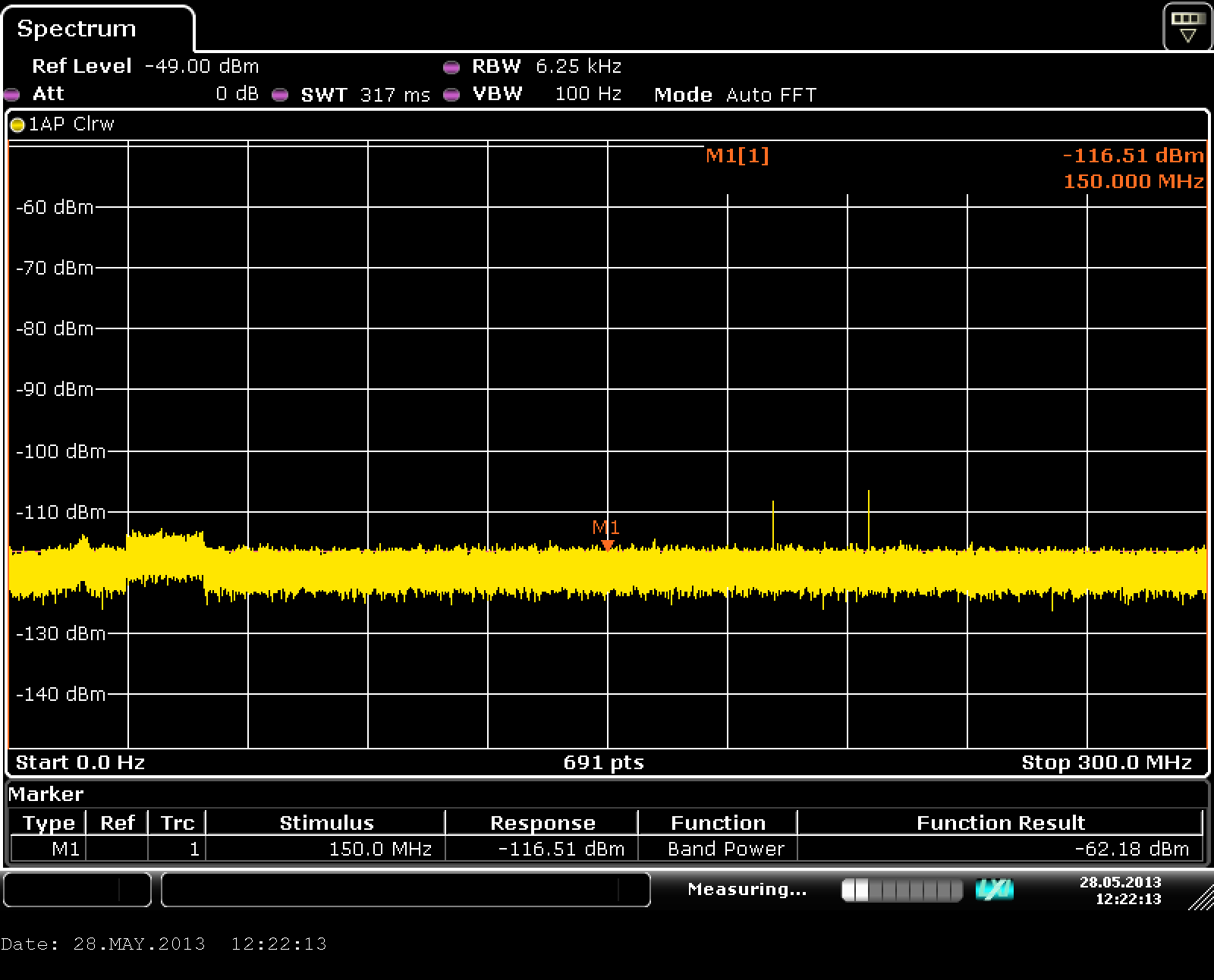This screenshot has width=1214, height=980.
Task: Click the yellow trace indicator beside 1AP Clrw
Action: (17, 125)
